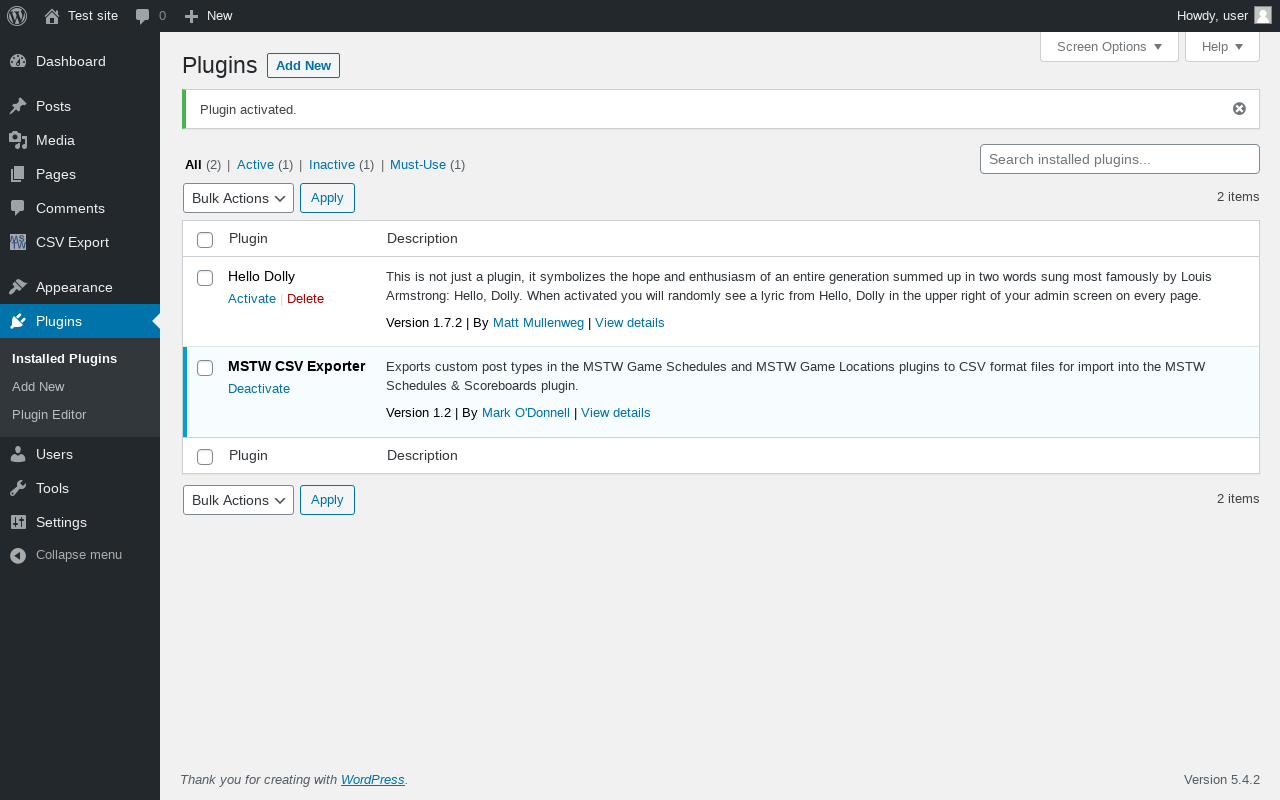Click the plus icon beside New
Viewport: 1280px width, 800px height.
[192, 16]
